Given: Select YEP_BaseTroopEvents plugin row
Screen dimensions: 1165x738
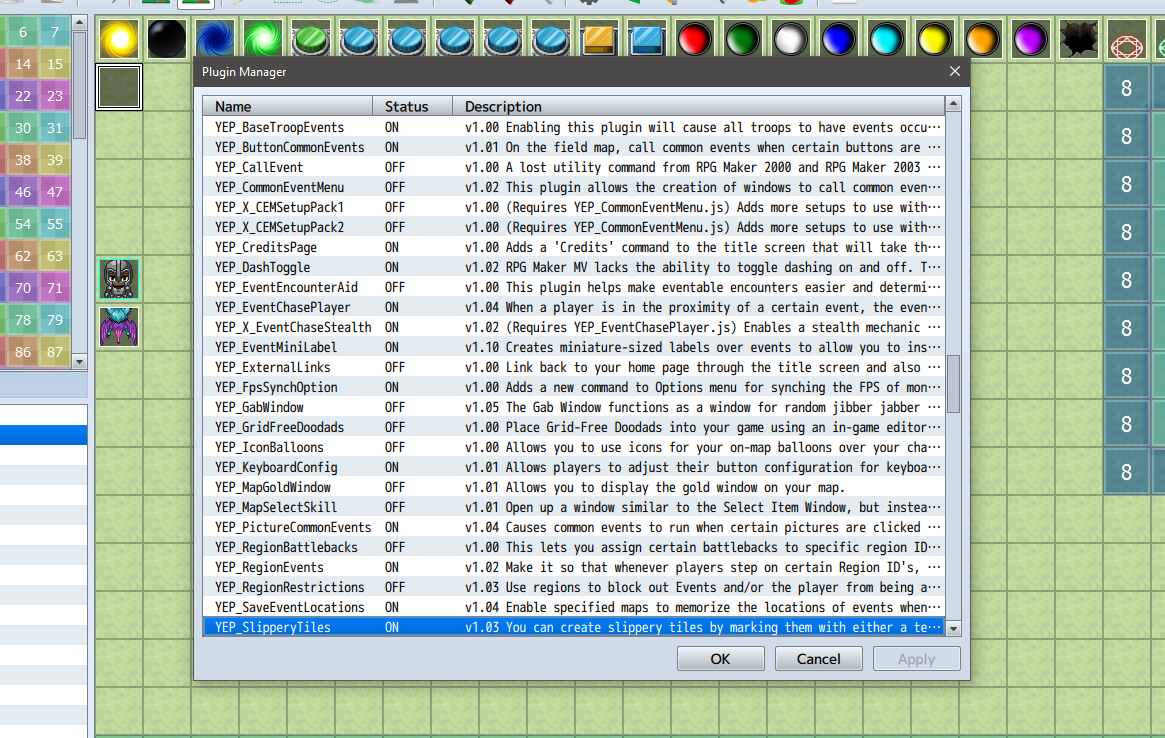Looking at the screenshot, I should point(574,127).
